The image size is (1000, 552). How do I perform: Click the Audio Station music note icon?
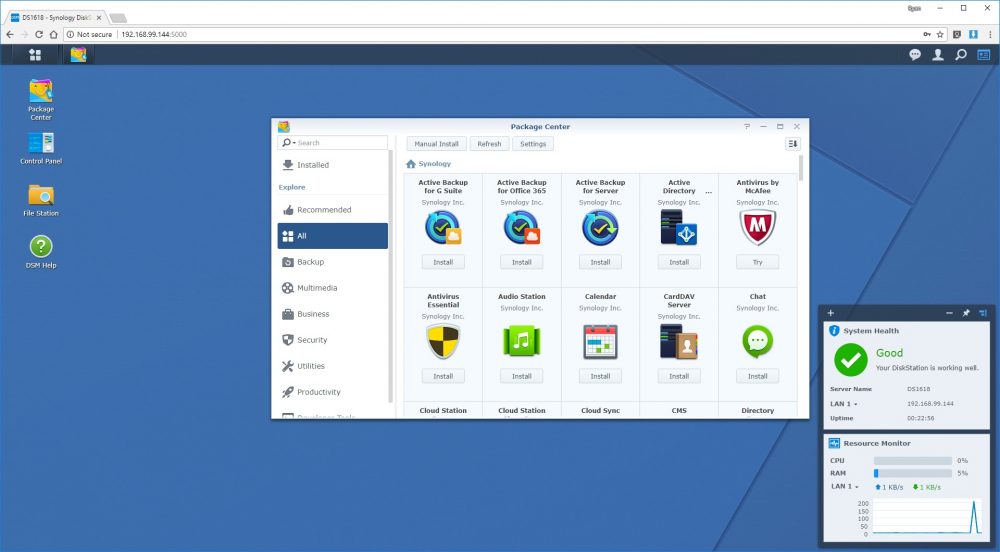tap(522, 342)
